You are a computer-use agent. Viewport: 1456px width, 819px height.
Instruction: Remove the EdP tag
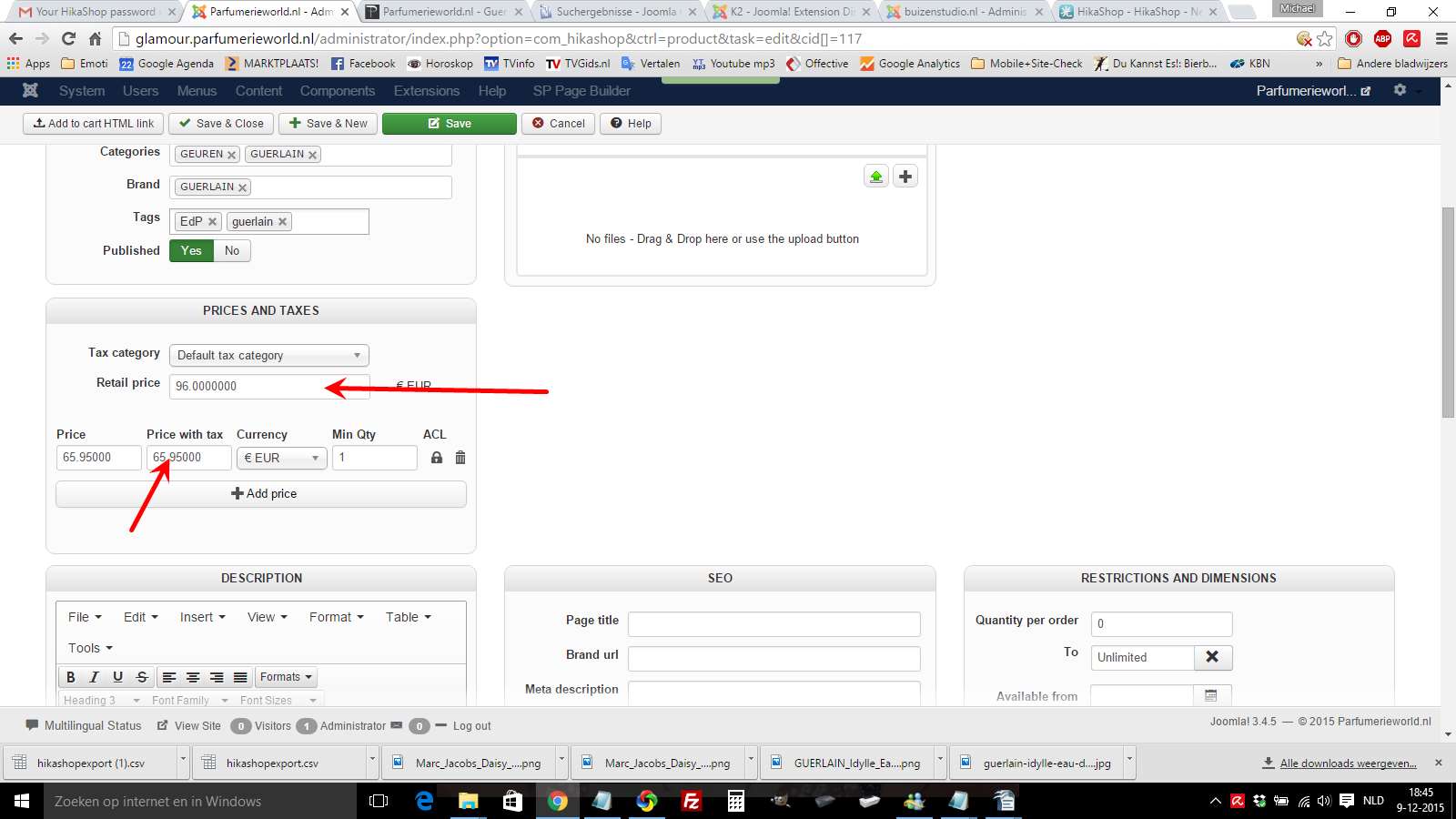click(x=212, y=222)
